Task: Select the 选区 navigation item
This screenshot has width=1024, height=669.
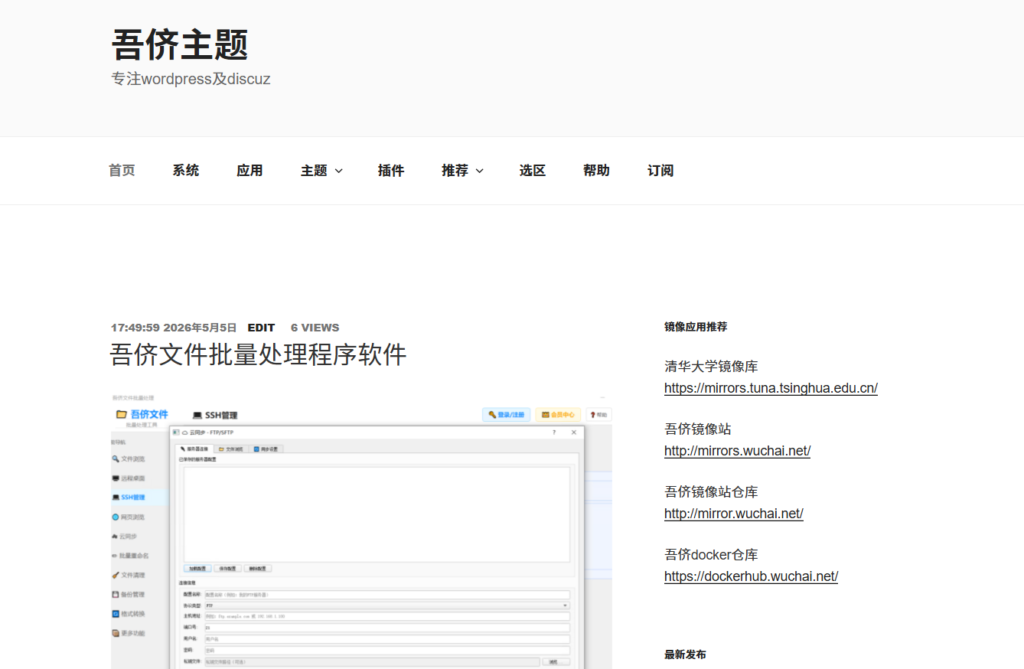Action: [532, 171]
